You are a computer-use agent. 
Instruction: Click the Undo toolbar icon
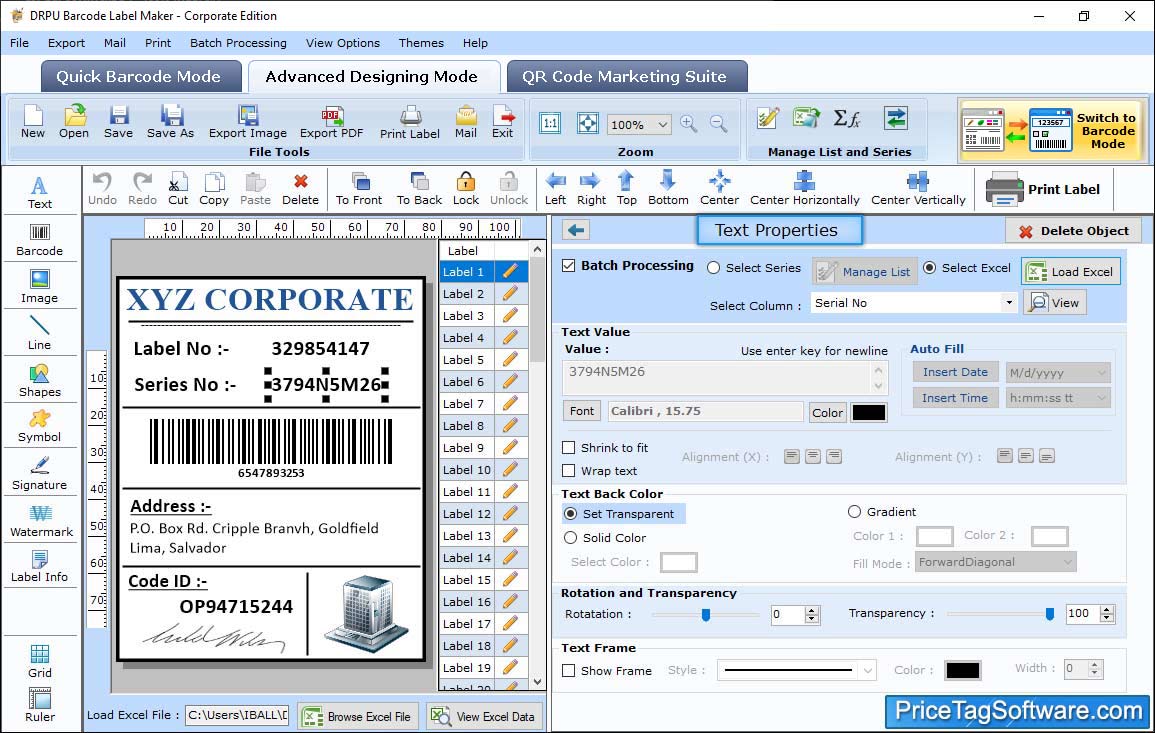pos(102,189)
